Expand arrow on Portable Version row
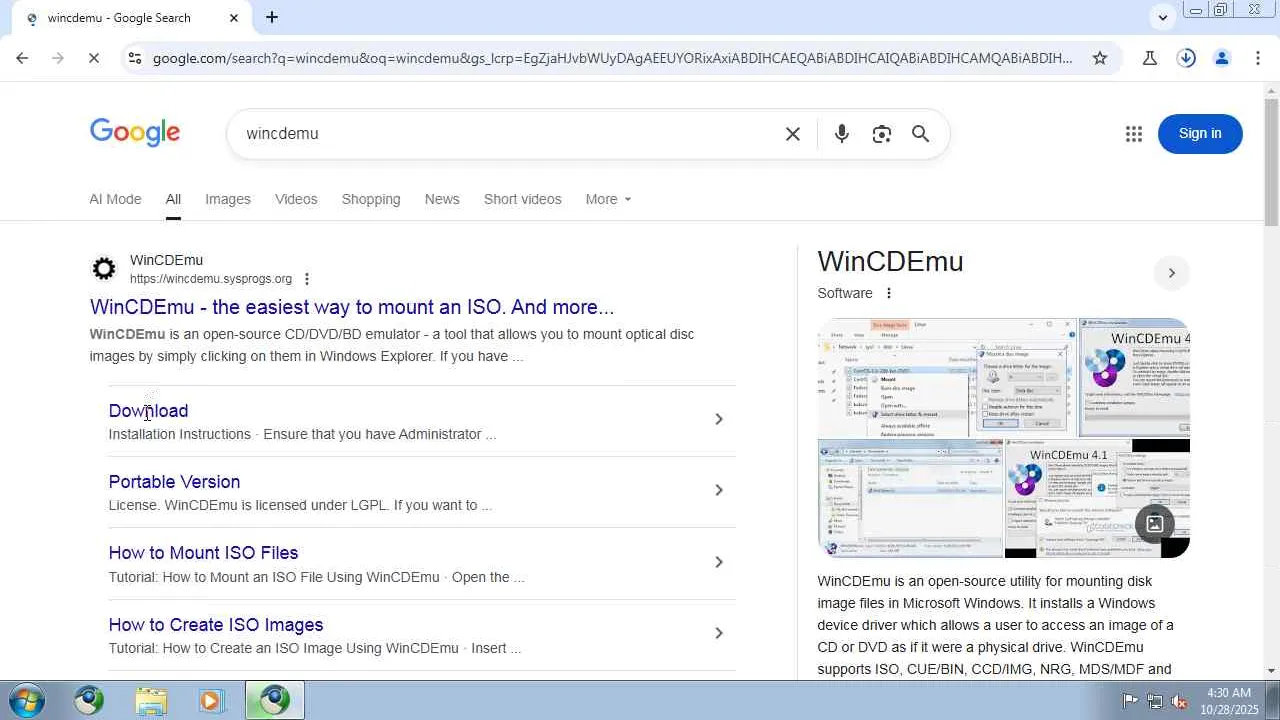 click(x=718, y=490)
